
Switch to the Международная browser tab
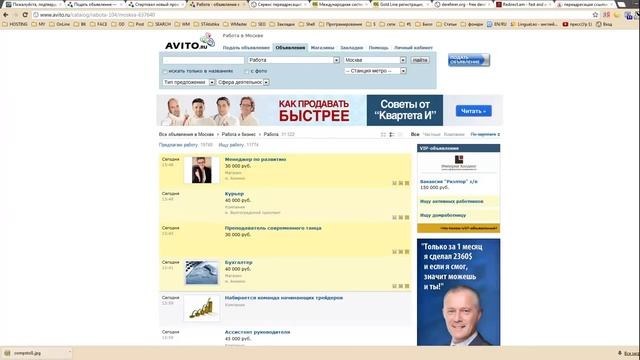[340, 4]
